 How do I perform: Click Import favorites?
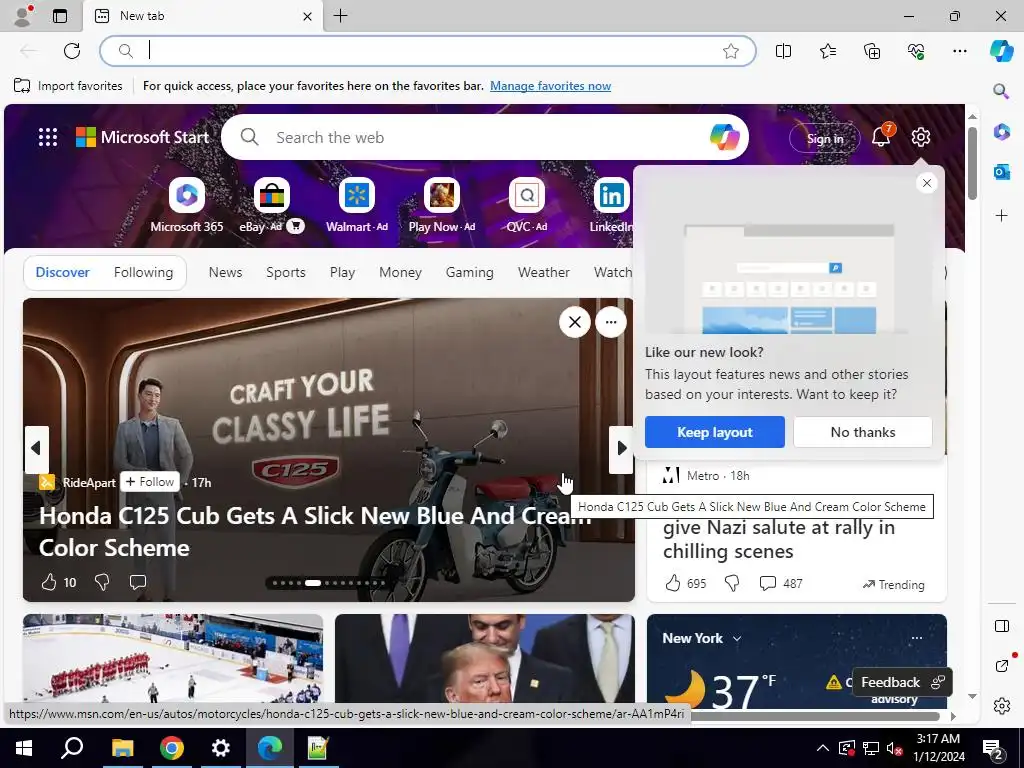coord(68,86)
